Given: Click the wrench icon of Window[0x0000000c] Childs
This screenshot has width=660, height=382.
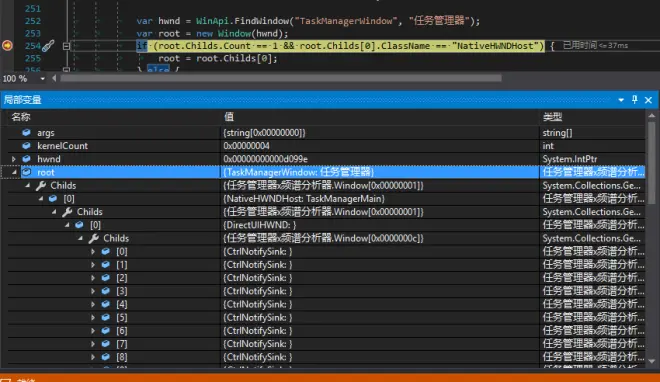Looking at the screenshot, I should click(94, 239).
